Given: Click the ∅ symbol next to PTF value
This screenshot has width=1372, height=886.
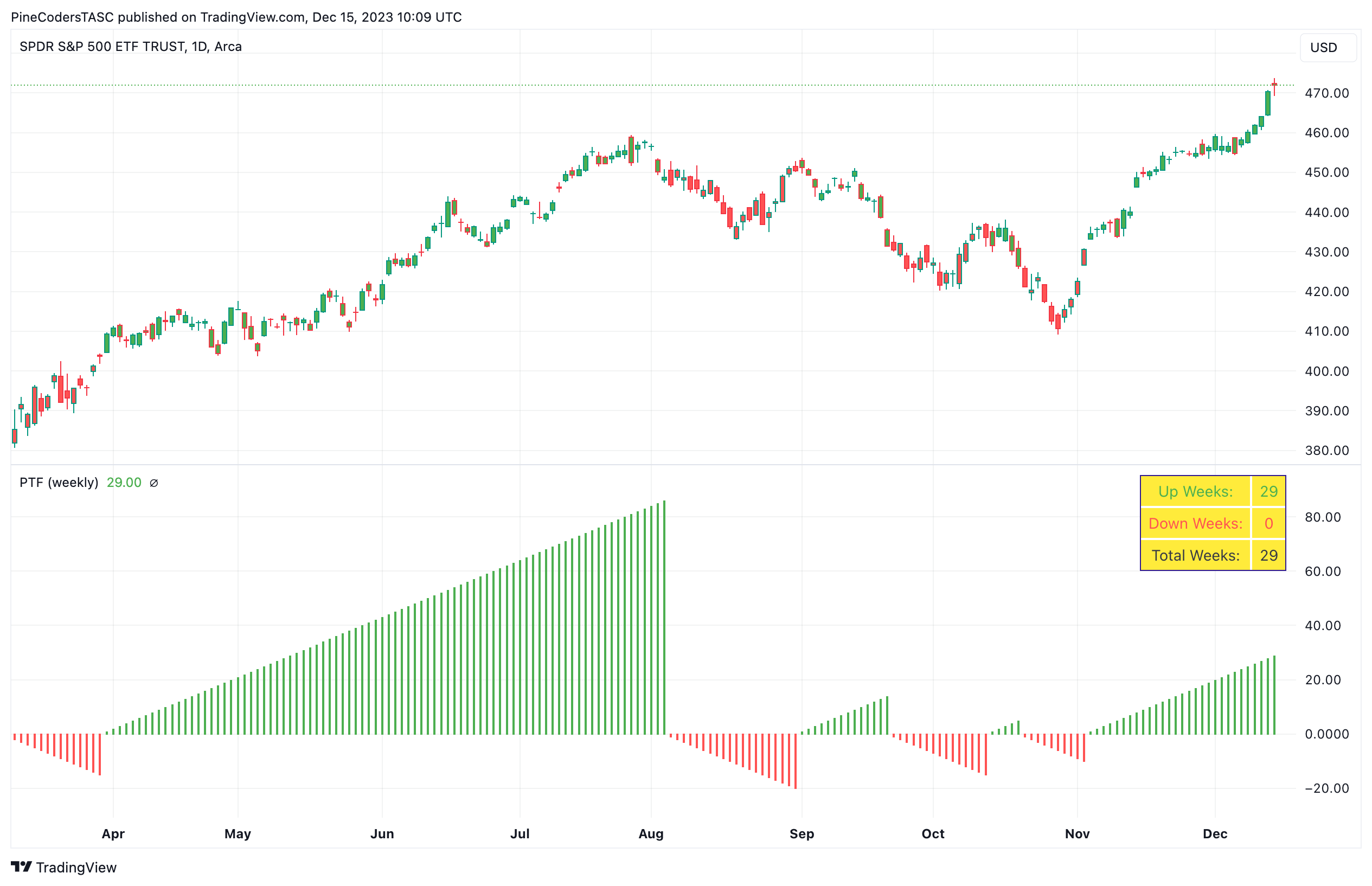Looking at the screenshot, I should (153, 483).
